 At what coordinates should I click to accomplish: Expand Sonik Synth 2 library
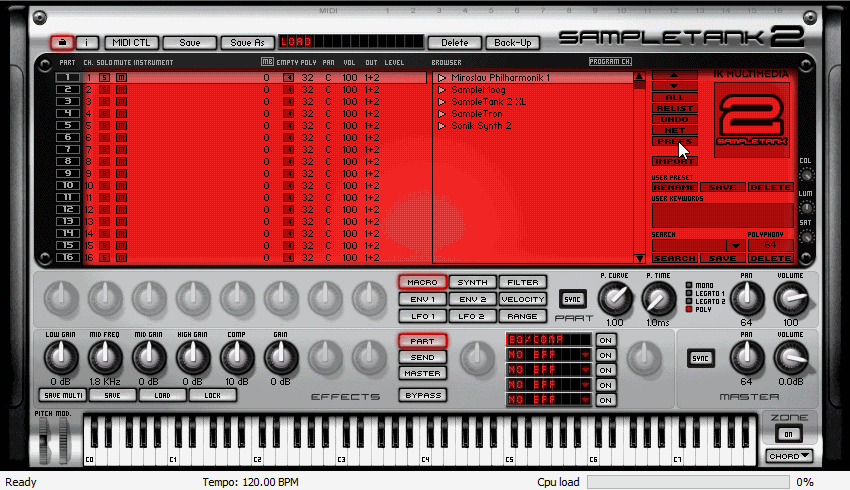pos(442,126)
